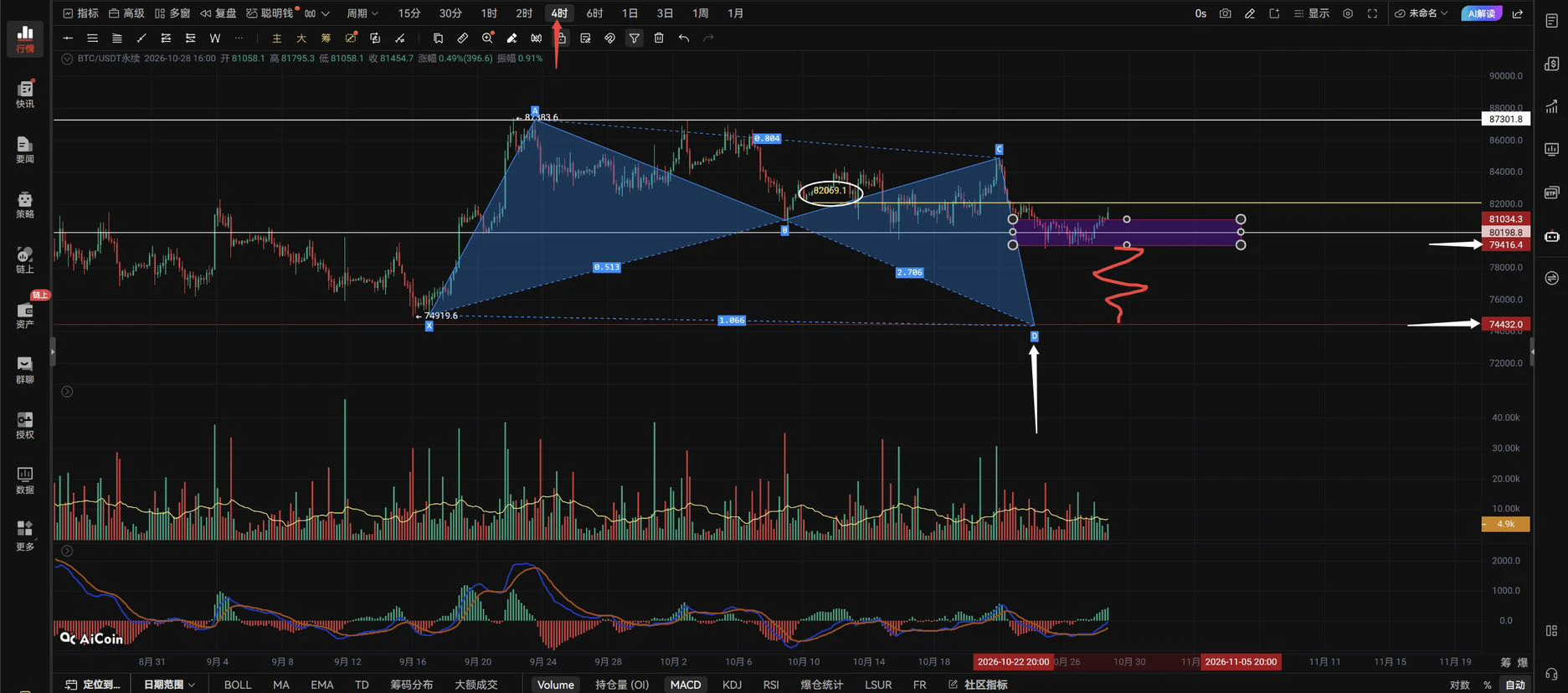Click the filter funnel icon

pyautogui.click(x=635, y=38)
